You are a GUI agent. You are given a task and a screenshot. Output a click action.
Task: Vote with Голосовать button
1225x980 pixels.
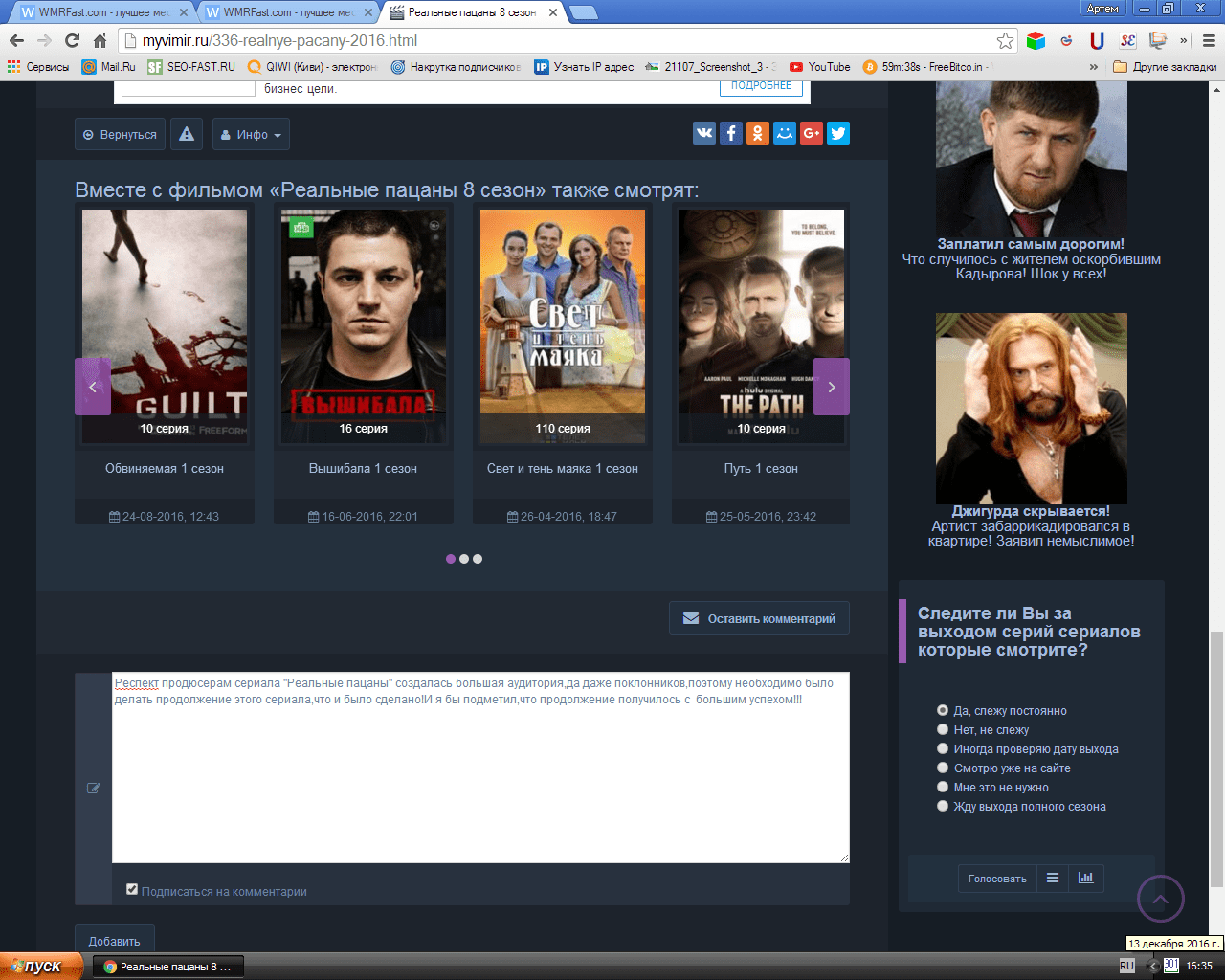[x=997, y=878]
